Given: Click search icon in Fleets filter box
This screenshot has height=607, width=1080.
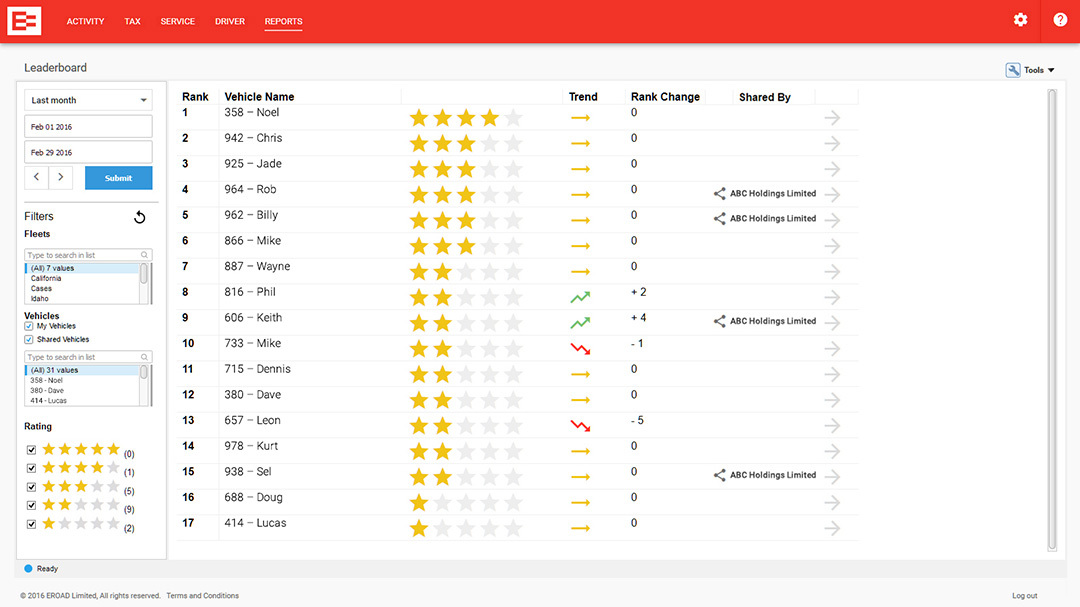Looking at the screenshot, I should point(145,255).
